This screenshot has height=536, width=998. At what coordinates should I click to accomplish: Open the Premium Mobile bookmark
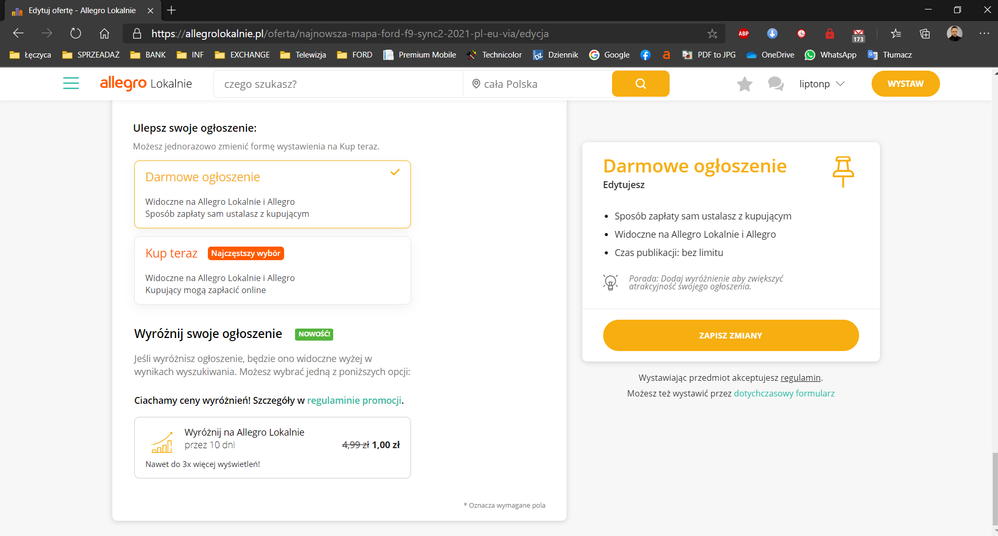pyautogui.click(x=419, y=55)
